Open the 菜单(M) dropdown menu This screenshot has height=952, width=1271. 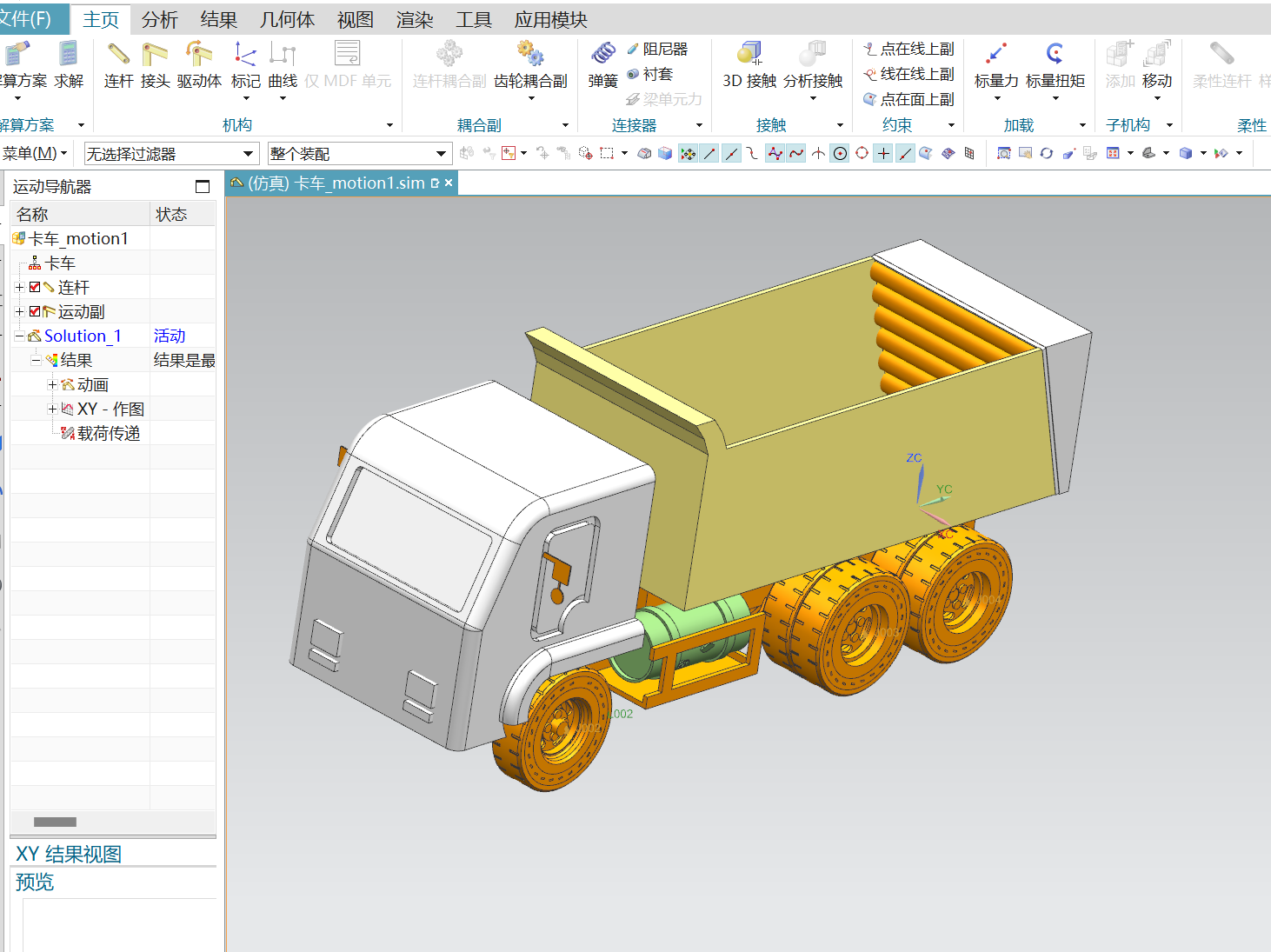pyautogui.click(x=34, y=154)
